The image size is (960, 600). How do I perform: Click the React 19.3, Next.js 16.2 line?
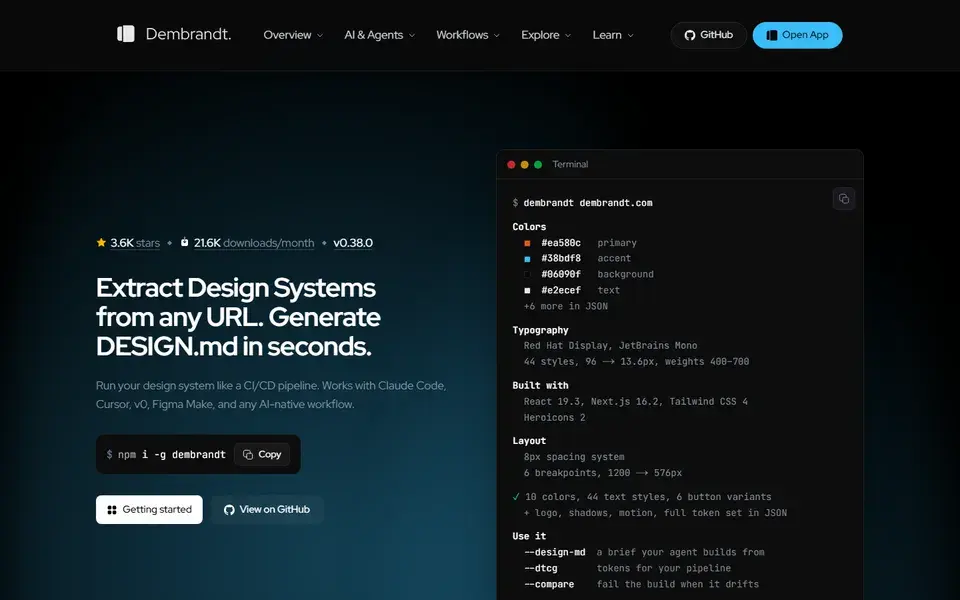coord(636,402)
